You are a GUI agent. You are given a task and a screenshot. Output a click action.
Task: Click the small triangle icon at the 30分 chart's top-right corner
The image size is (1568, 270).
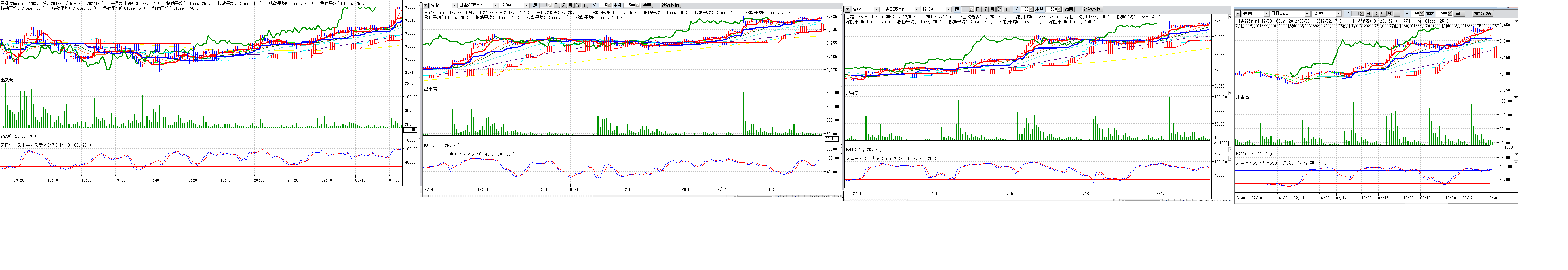[x=1229, y=17]
